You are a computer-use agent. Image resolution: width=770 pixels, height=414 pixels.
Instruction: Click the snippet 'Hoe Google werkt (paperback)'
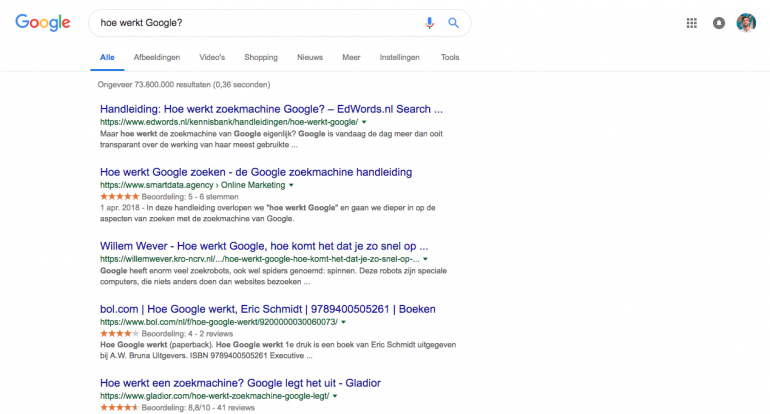click(x=278, y=350)
